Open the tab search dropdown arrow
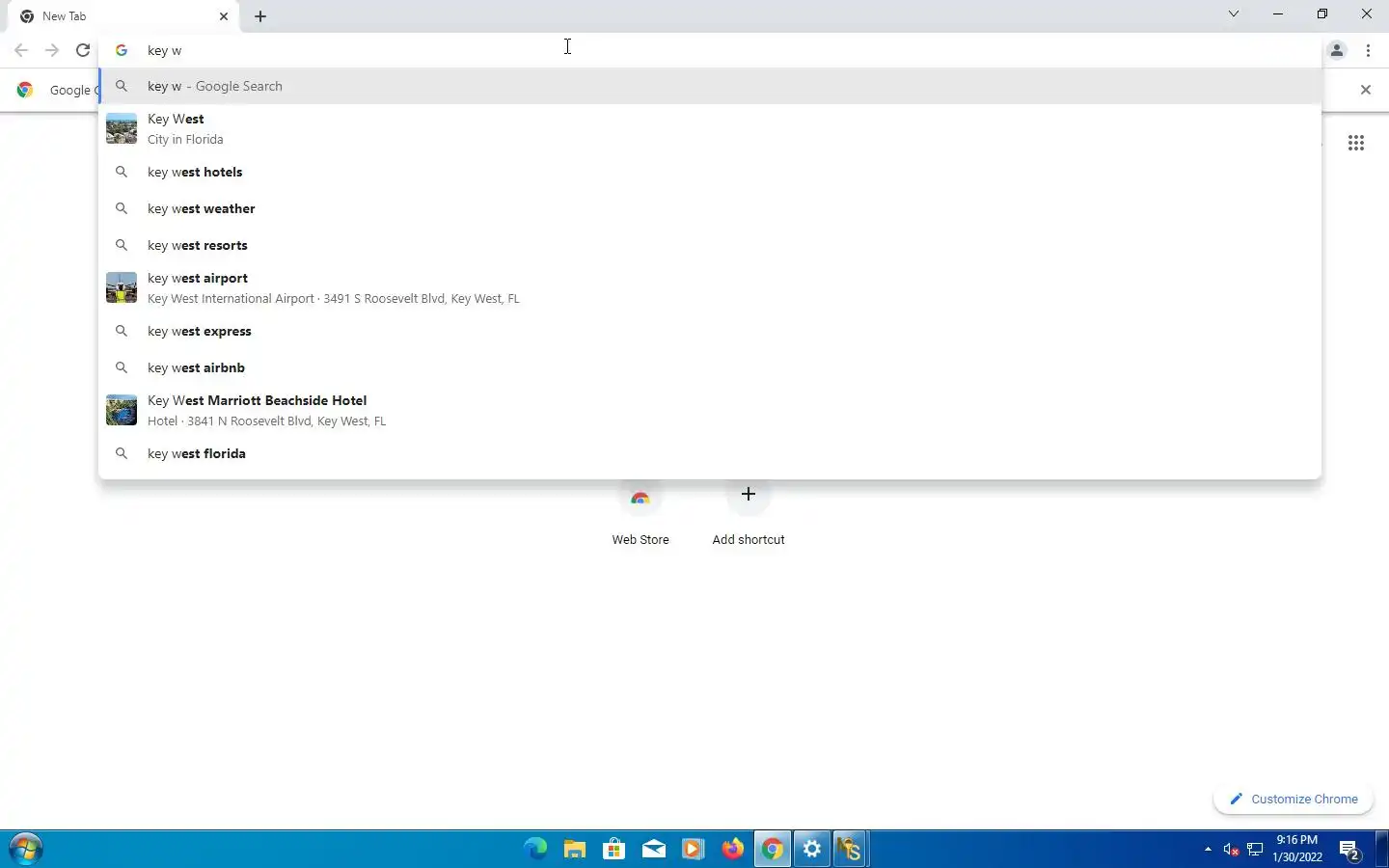Screen dimensions: 1389x868 (x=1234, y=14)
